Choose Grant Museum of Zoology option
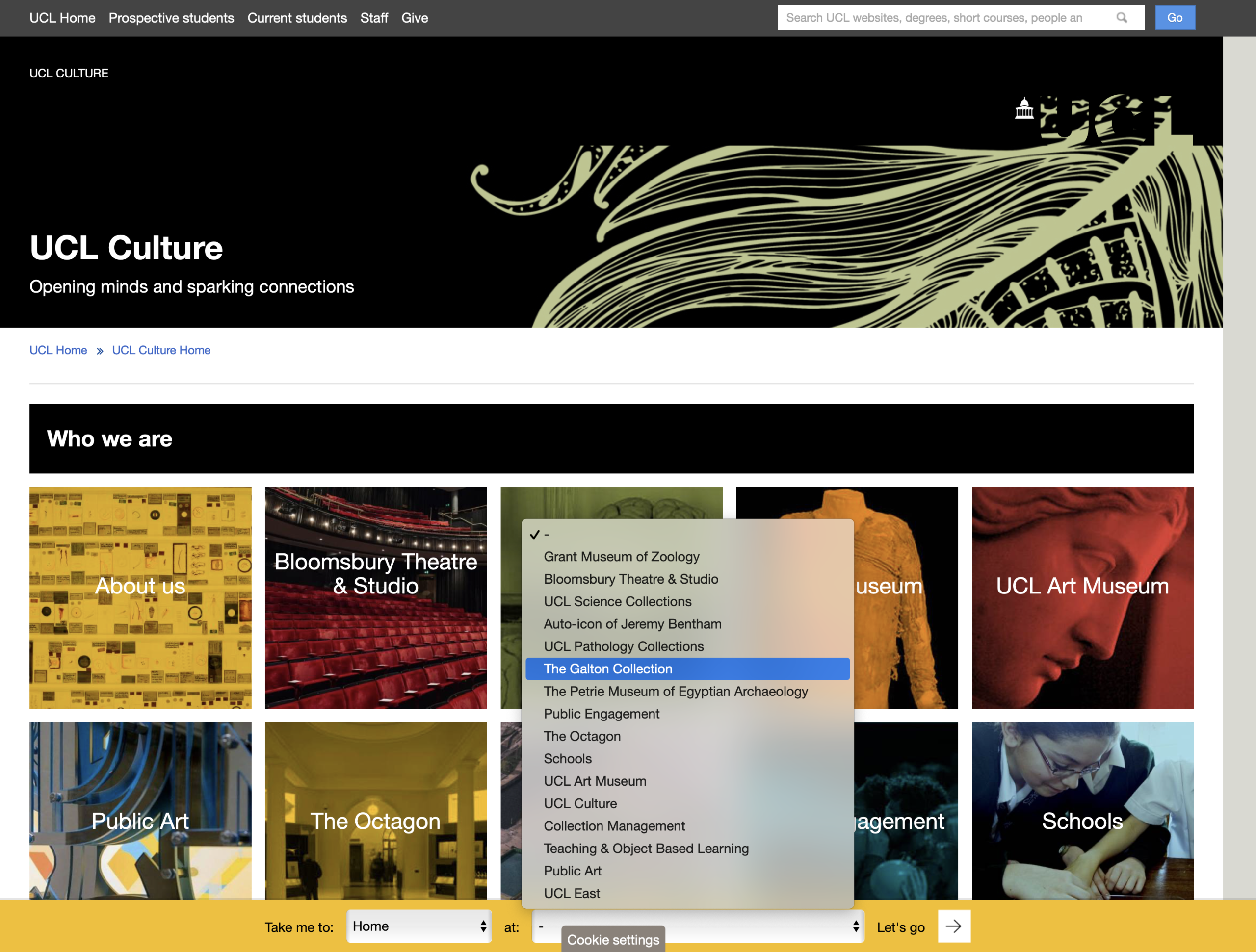Viewport: 1256px width, 952px height. click(621, 556)
